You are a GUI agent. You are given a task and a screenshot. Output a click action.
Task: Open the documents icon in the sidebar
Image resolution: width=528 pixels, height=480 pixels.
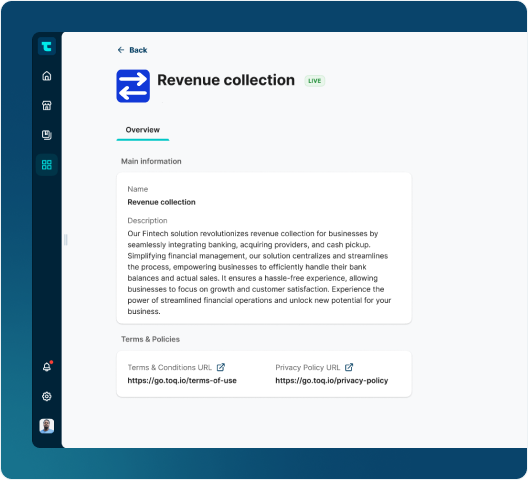(47, 135)
